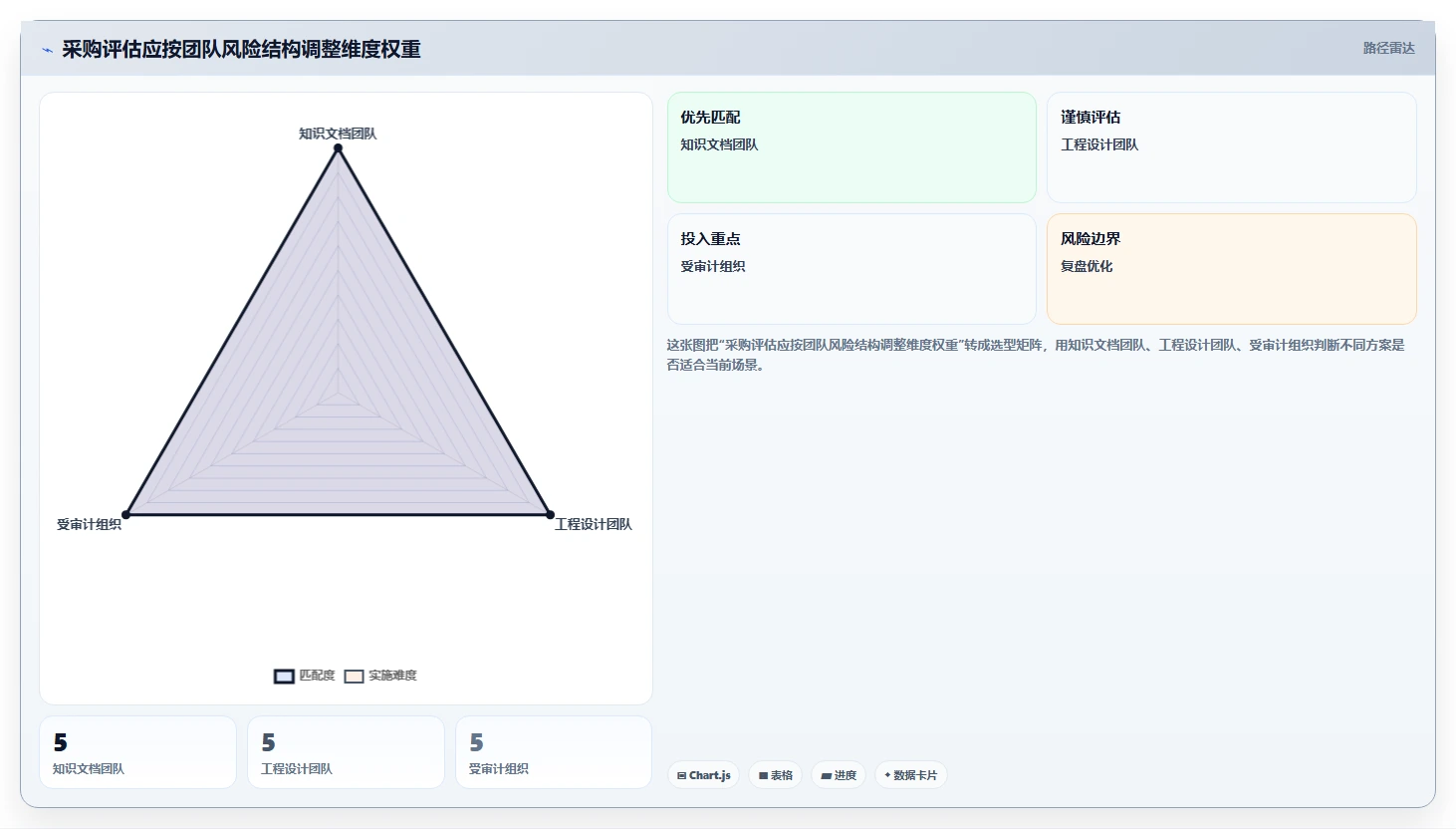Open the 优先匹配 card

[851, 147]
